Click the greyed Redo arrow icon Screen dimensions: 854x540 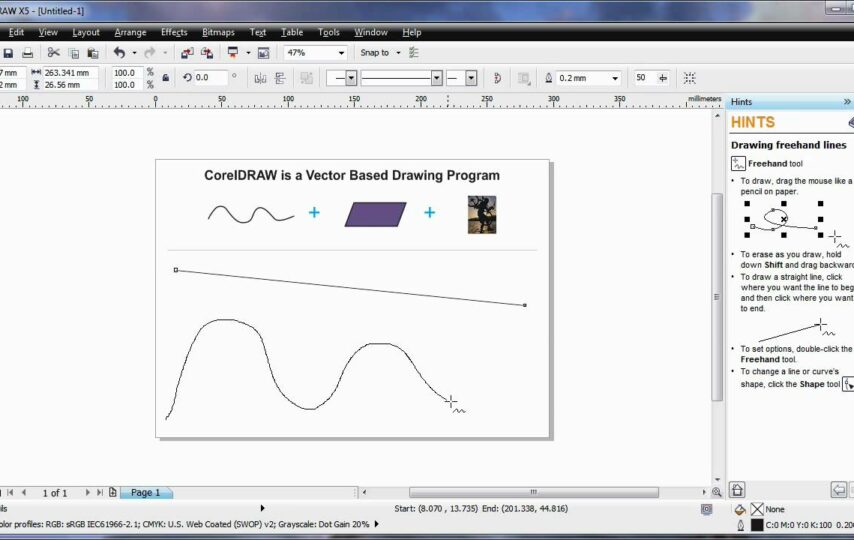point(150,52)
